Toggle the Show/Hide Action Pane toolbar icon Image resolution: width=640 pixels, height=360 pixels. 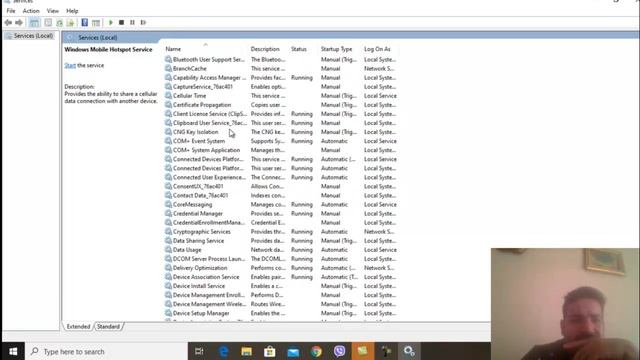(96, 22)
